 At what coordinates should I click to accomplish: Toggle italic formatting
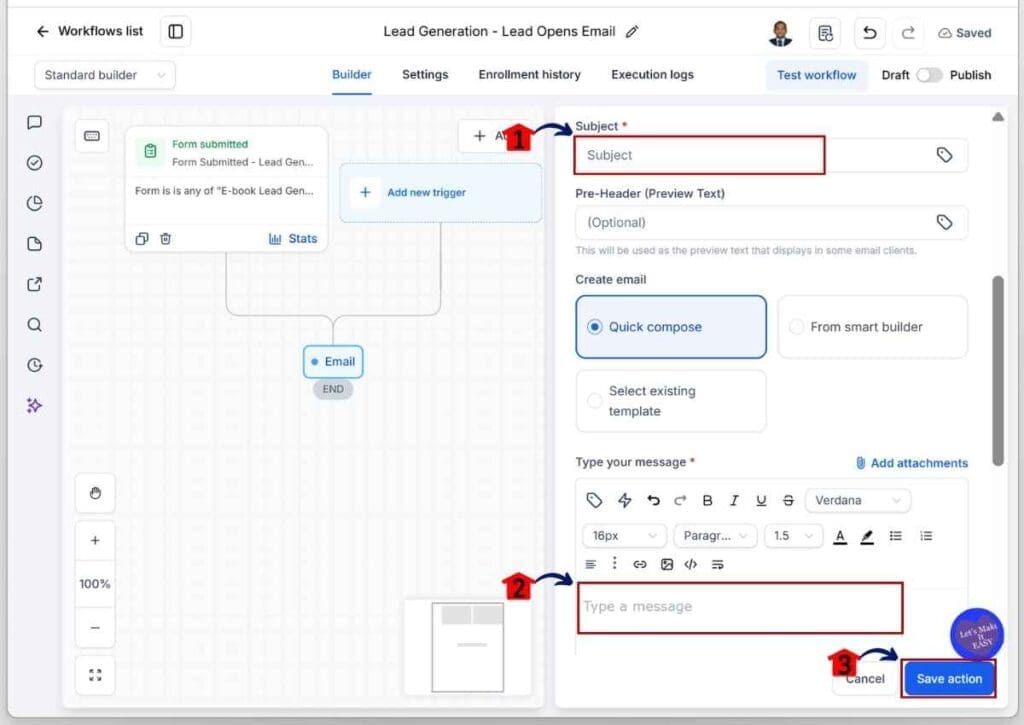[734, 500]
